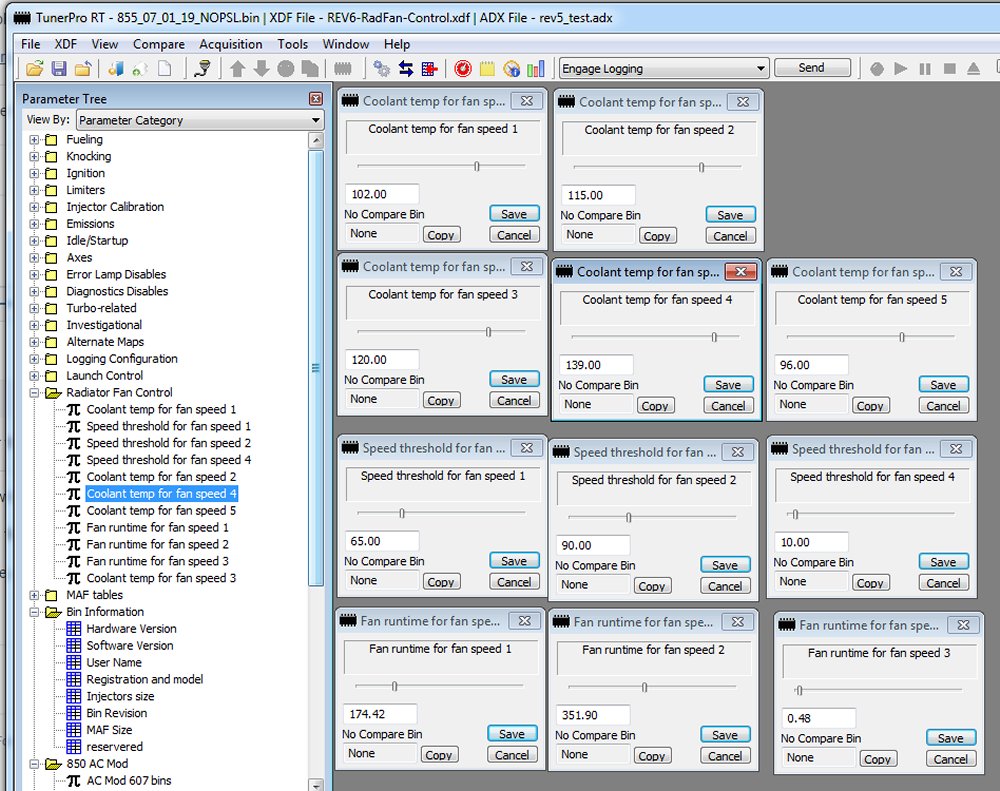Screen dimensions: 1000x791
Task: Click the Hardware Version table icon
Action: point(74,628)
